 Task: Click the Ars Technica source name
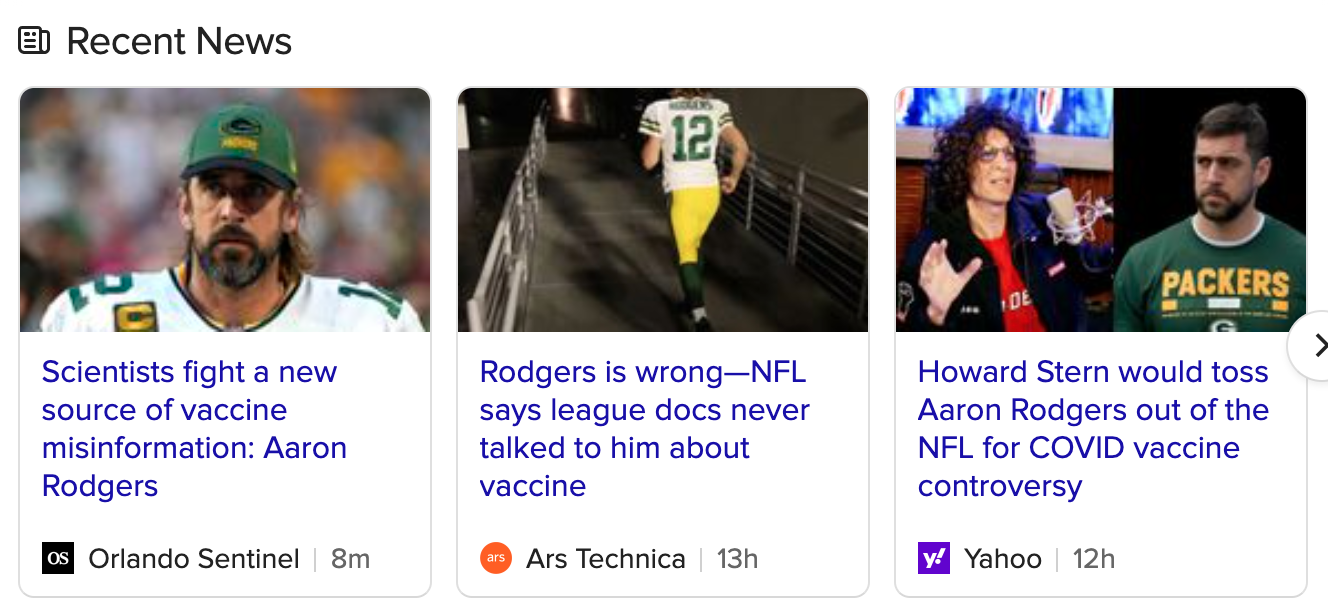[x=606, y=558]
